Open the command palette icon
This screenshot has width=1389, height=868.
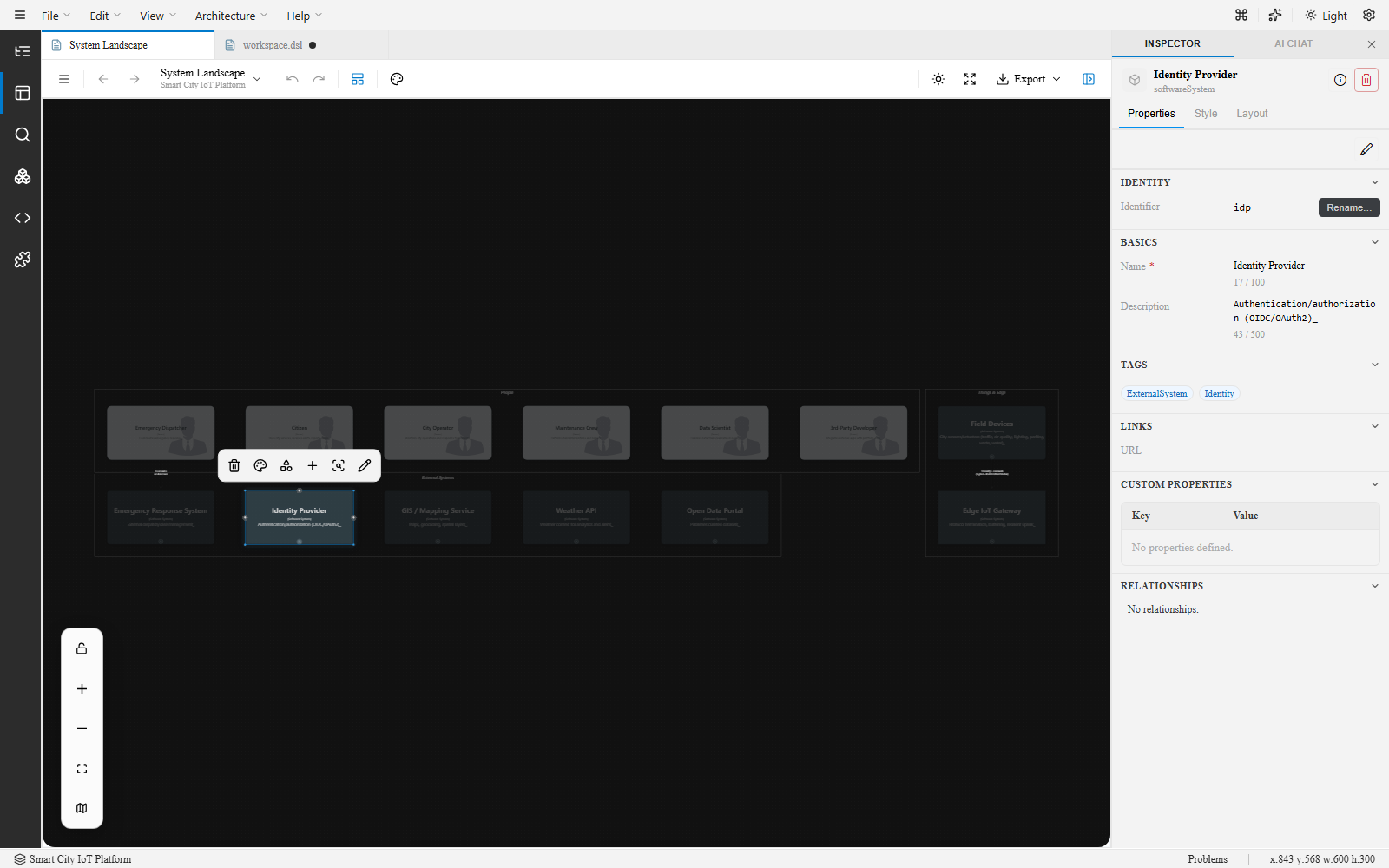tap(1241, 15)
